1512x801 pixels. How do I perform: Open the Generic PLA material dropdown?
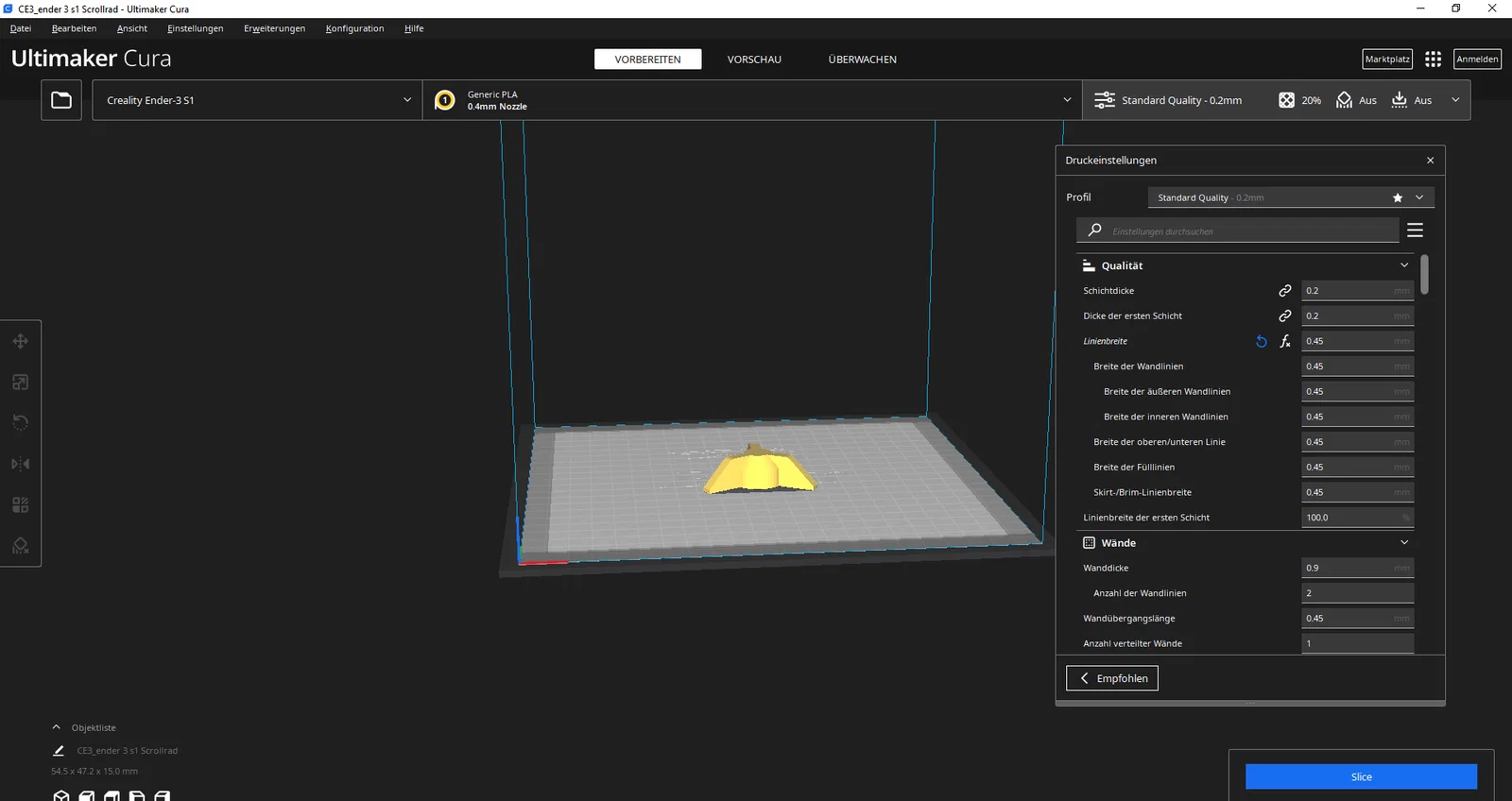tap(752, 100)
